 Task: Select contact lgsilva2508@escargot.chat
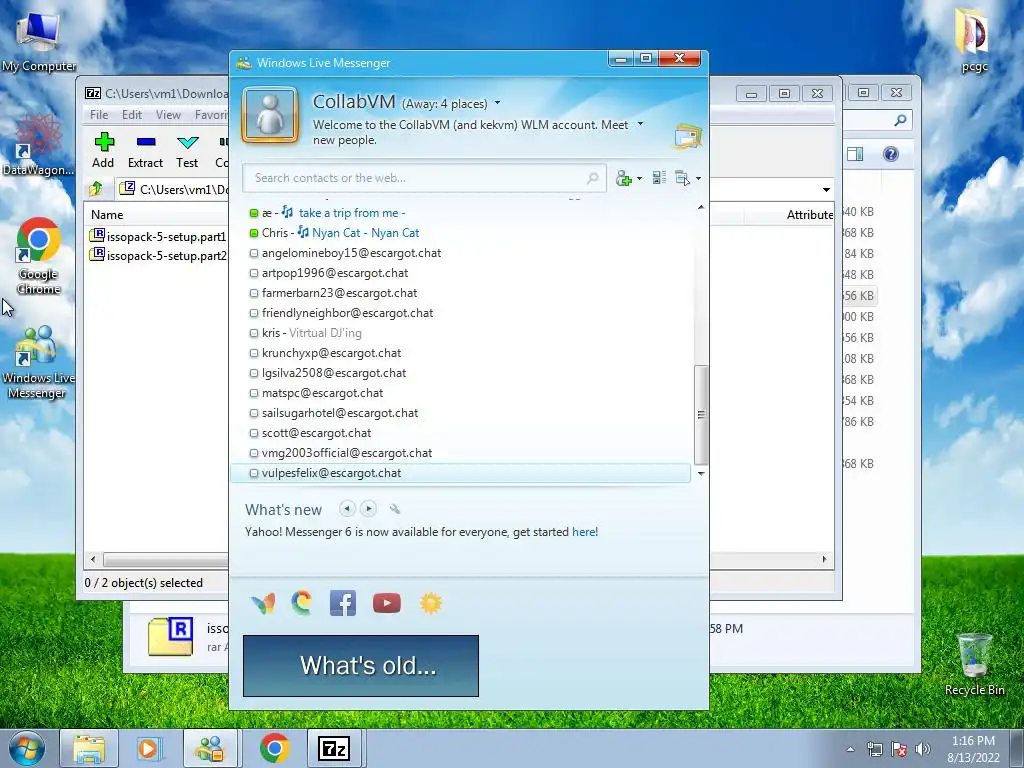pos(460,373)
